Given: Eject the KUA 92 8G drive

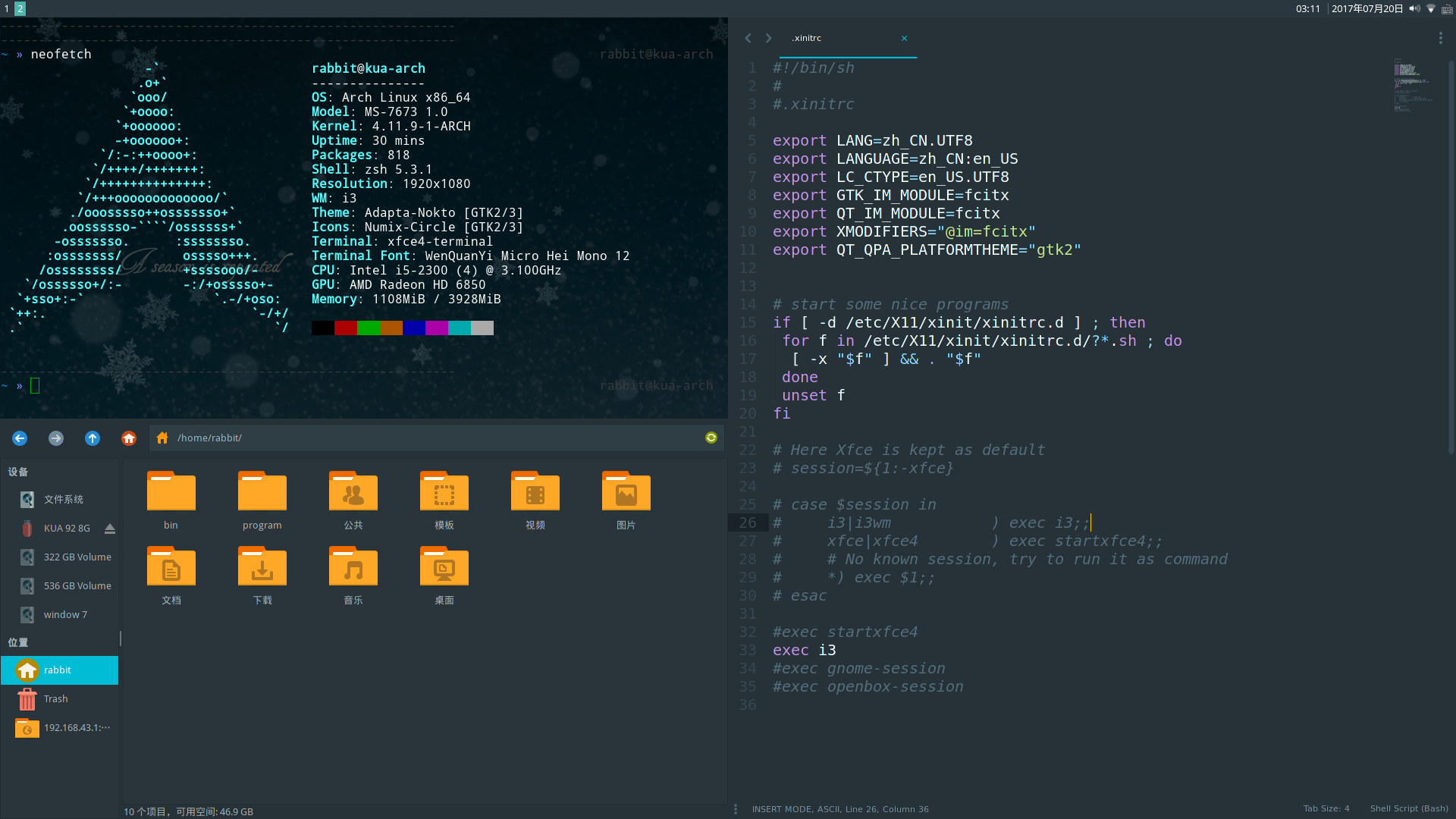Looking at the screenshot, I should 110,529.
